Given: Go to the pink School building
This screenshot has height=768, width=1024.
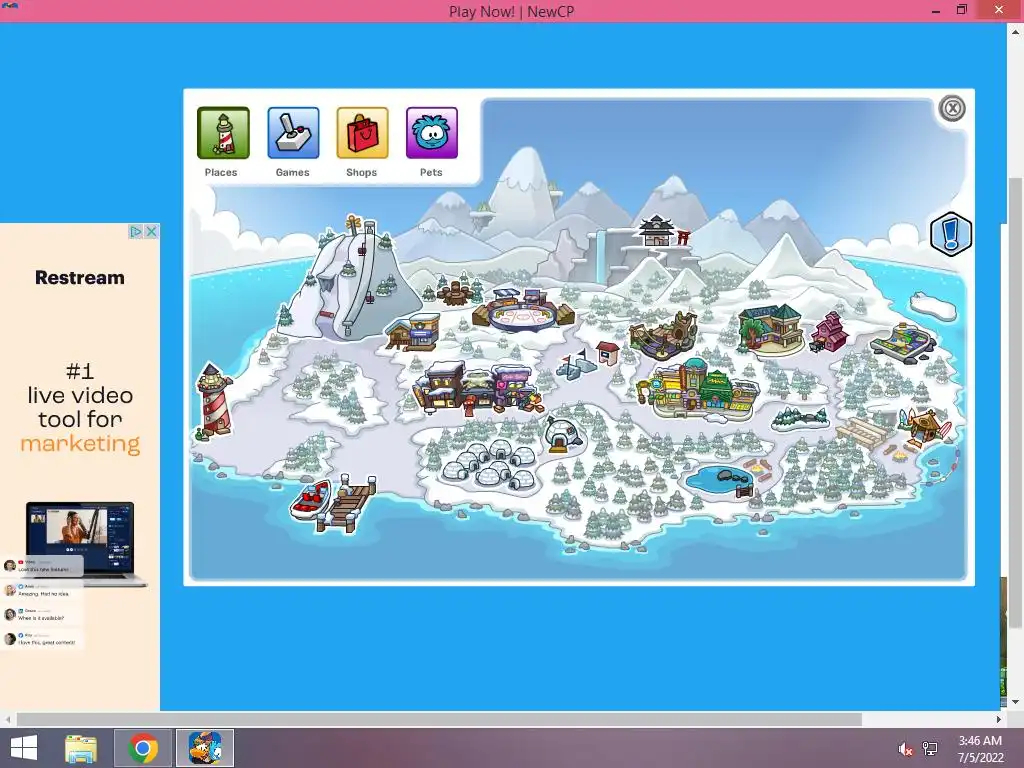Looking at the screenshot, I should click(829, 332).
